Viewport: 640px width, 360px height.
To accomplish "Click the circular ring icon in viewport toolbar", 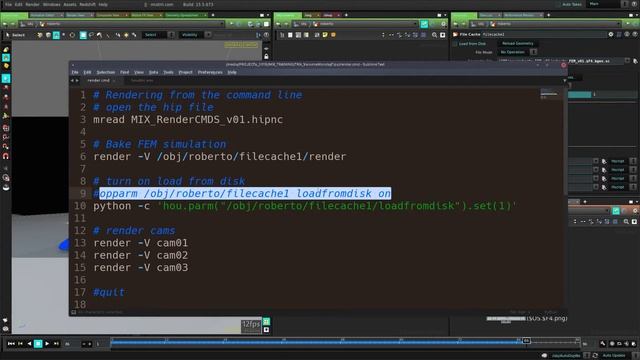I will pyautogui.click(x=72, y=35).
